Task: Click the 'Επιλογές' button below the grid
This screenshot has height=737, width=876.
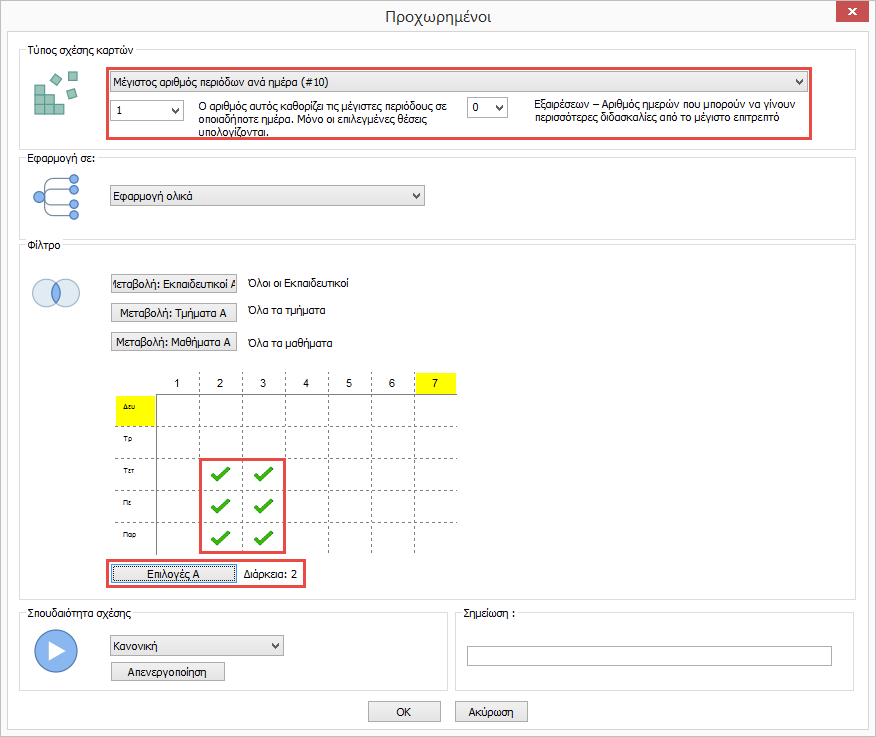Action: 173,574
